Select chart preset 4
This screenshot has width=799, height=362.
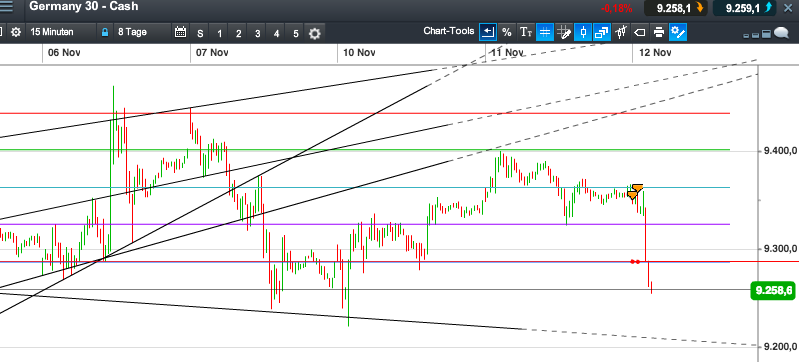pyautogui.click(x=276, y=34)
